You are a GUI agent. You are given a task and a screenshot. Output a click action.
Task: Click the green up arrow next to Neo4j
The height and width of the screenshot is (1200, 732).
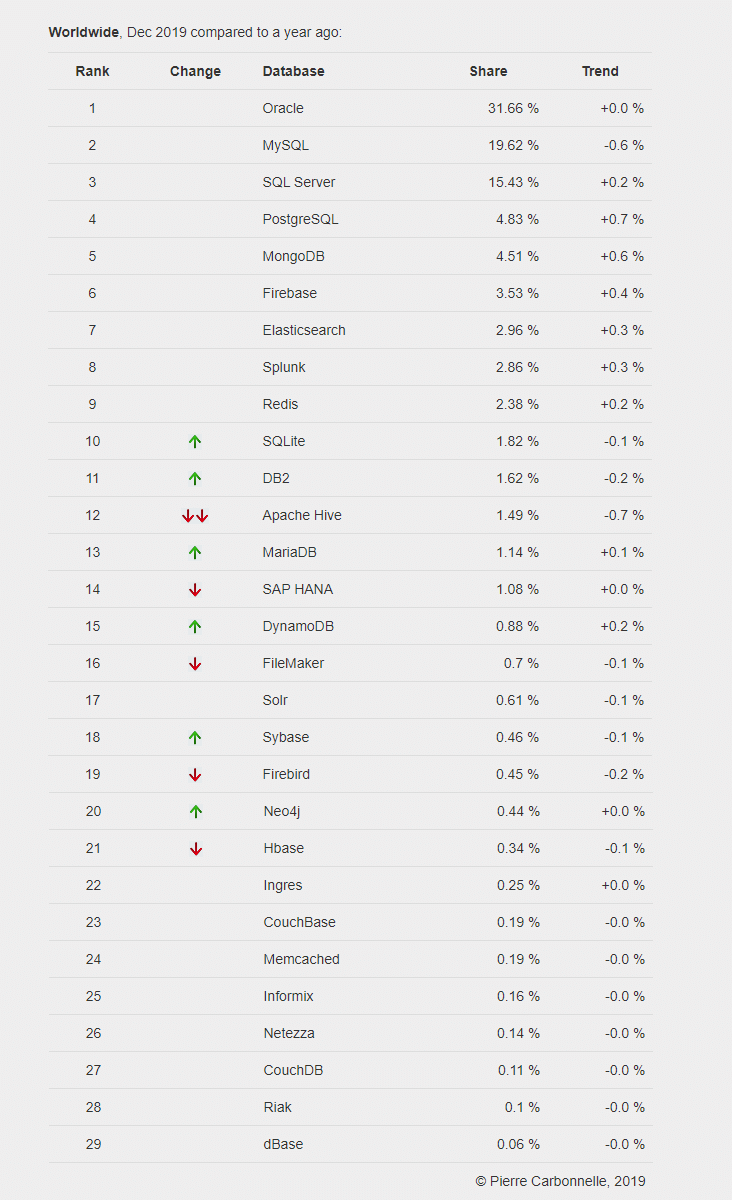[195, 811]
